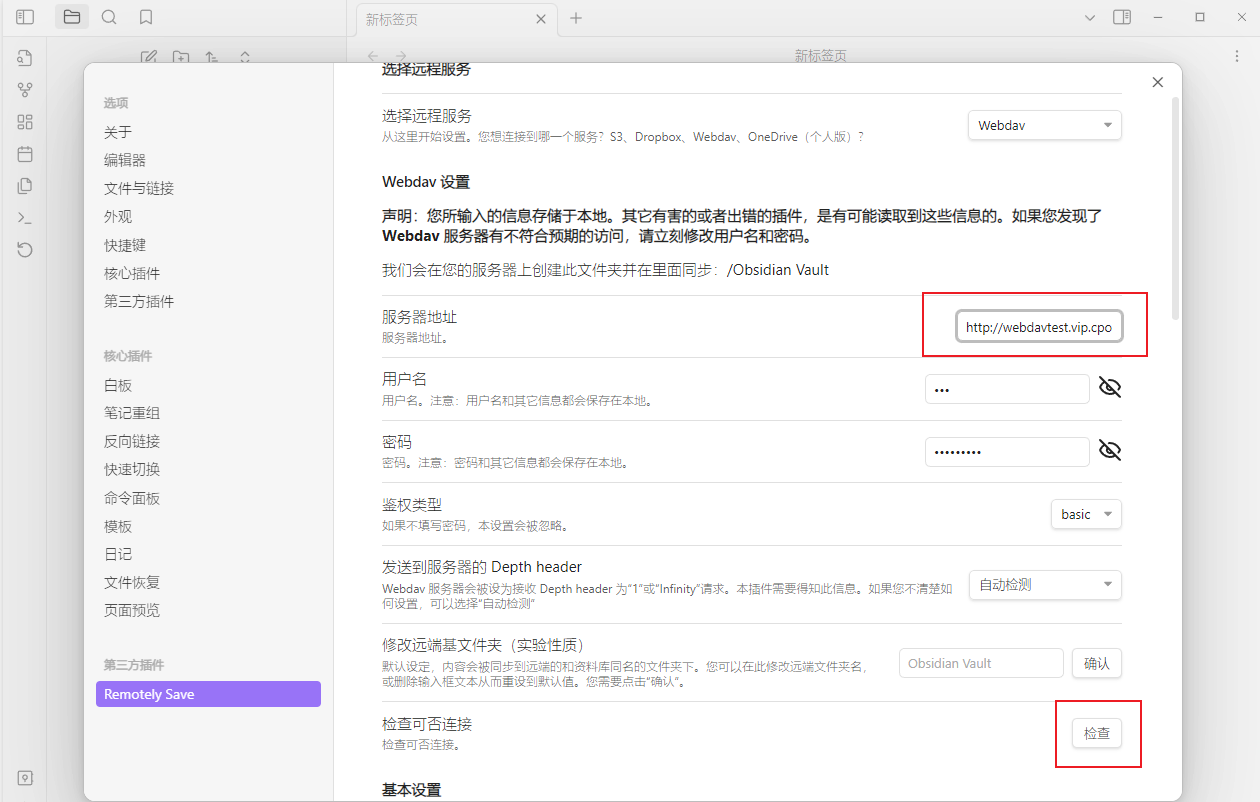Toggle the right sidebar icon
This screenshot has width=1260, height=802.
[x=1122, y=17]
